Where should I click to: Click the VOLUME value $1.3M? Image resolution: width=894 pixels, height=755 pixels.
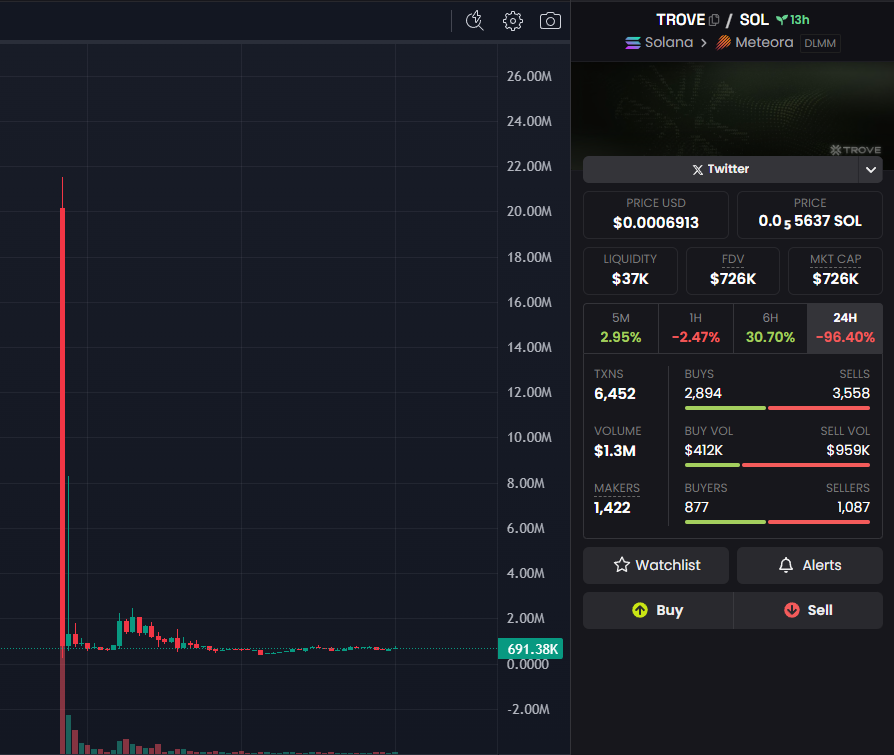(615, 450)
